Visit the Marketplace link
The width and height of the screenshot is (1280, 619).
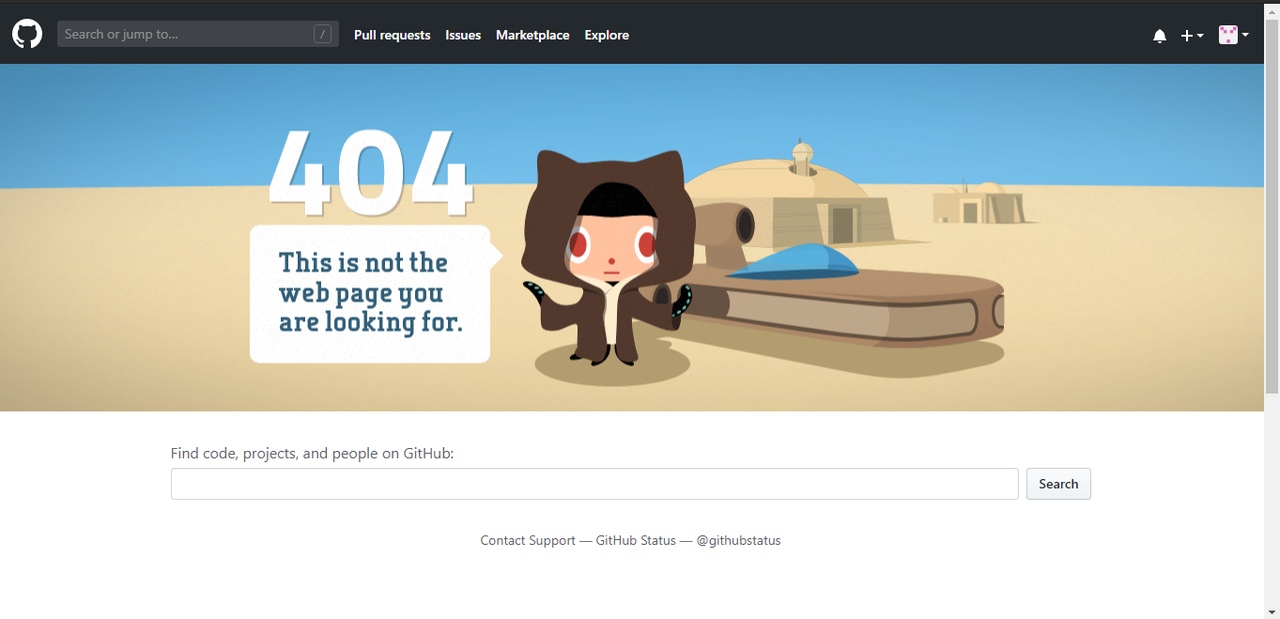point(533,35)
